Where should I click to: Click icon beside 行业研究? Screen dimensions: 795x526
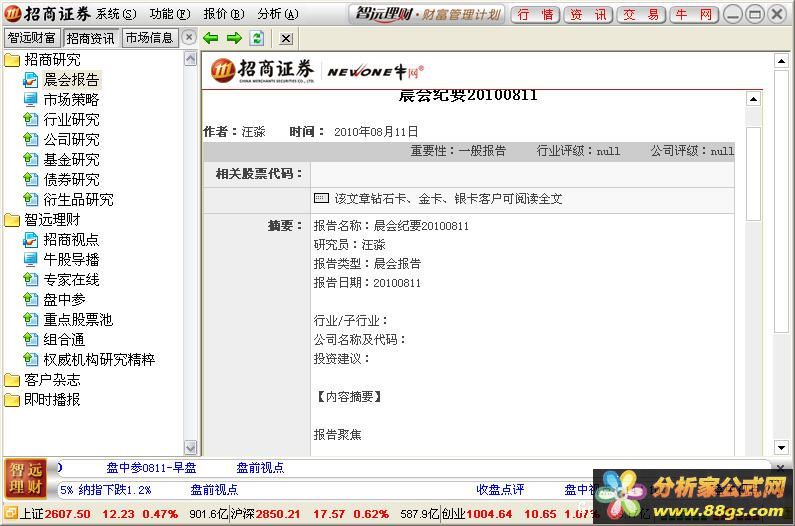pyautogui.click(x=30, y=119)
